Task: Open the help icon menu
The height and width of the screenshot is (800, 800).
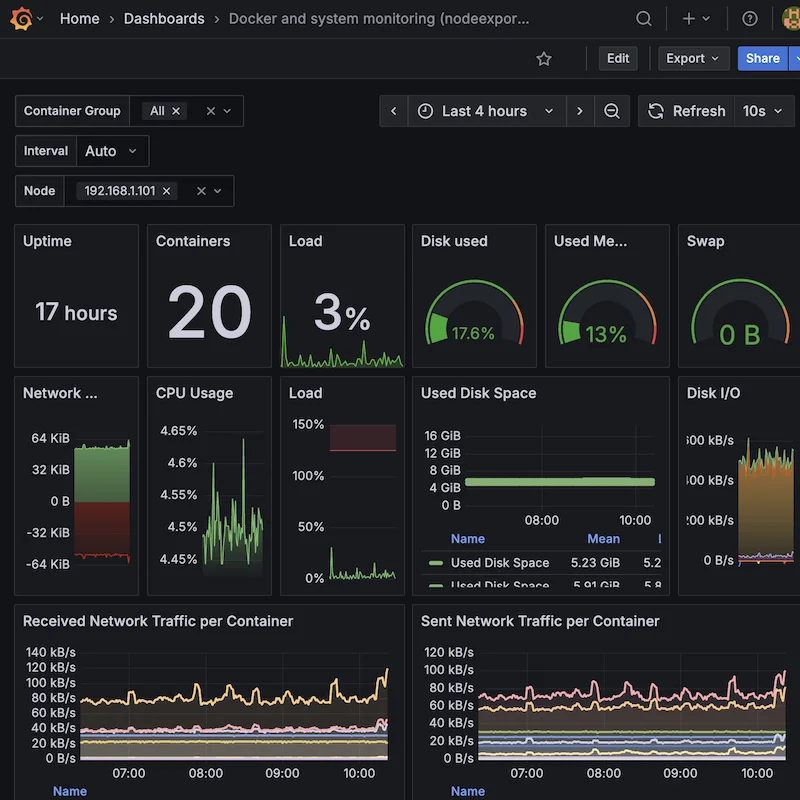Action: [749, 18]
